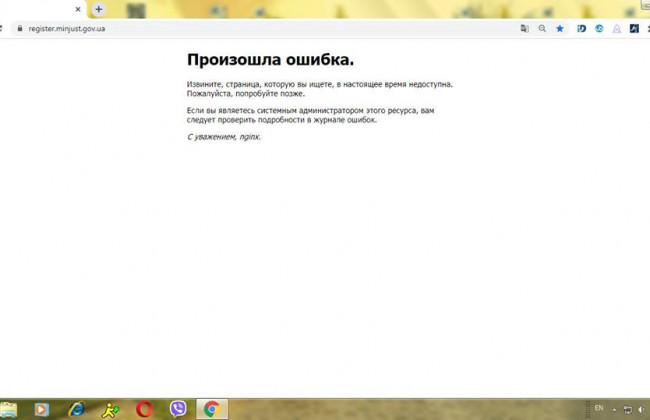The width and height of the screenshot is (650, 420).
Task: Open the round blue extension icon
Action: [x=599, y=29]
